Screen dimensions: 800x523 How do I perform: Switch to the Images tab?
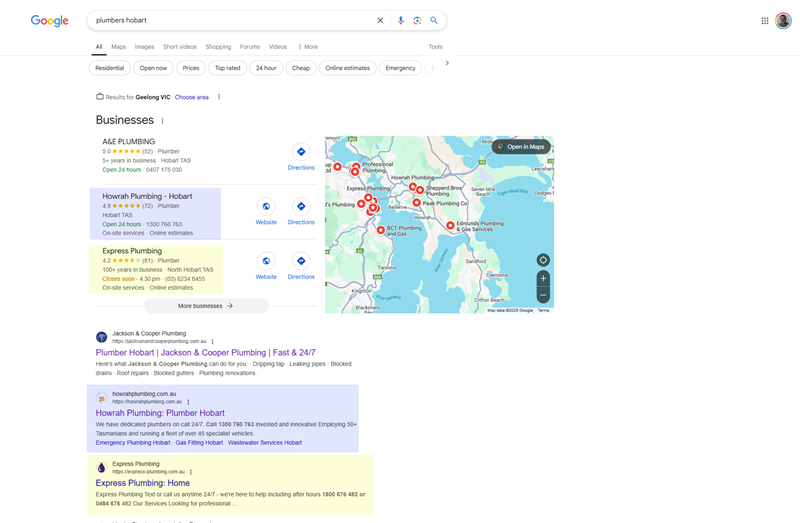[144, 47]
